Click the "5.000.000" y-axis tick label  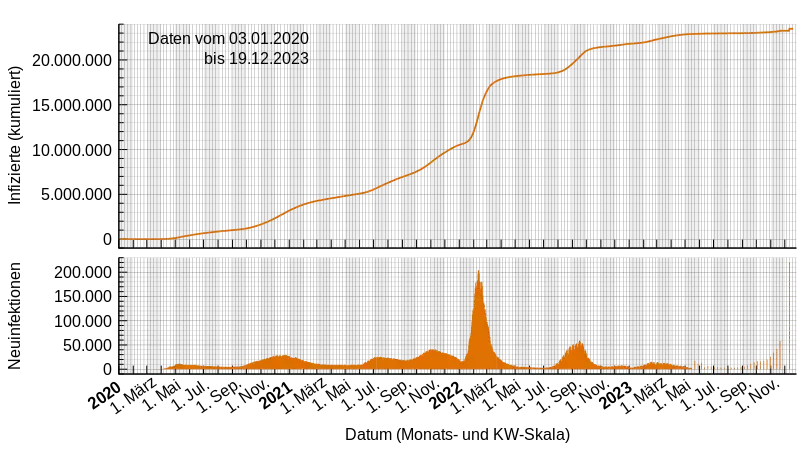77,195
